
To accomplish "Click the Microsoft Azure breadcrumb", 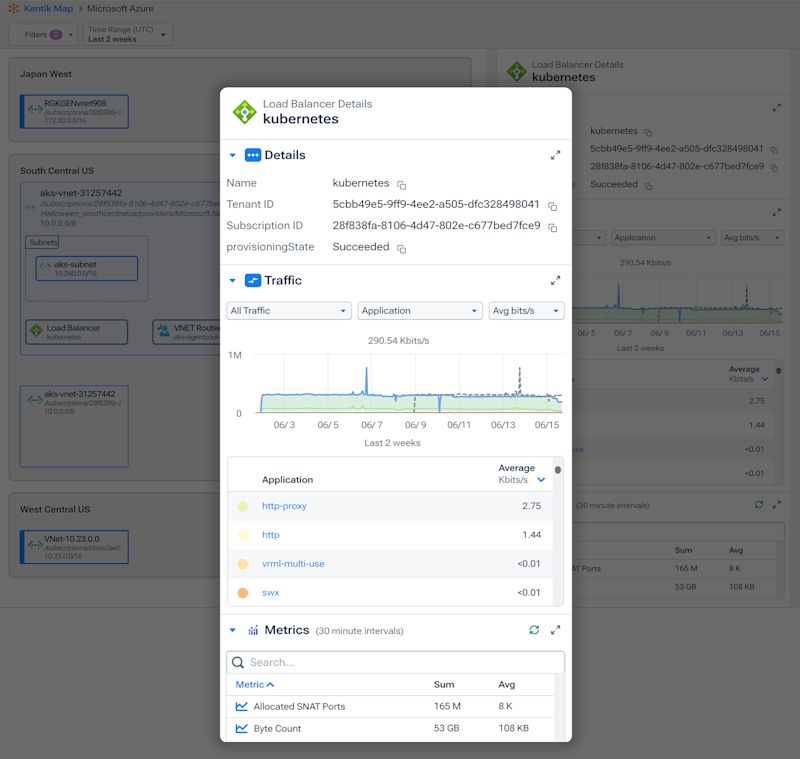I will click(120, 9).
